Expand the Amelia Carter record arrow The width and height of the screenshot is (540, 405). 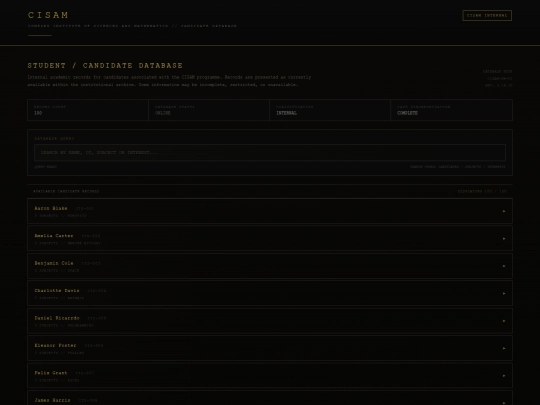point(504,239)
